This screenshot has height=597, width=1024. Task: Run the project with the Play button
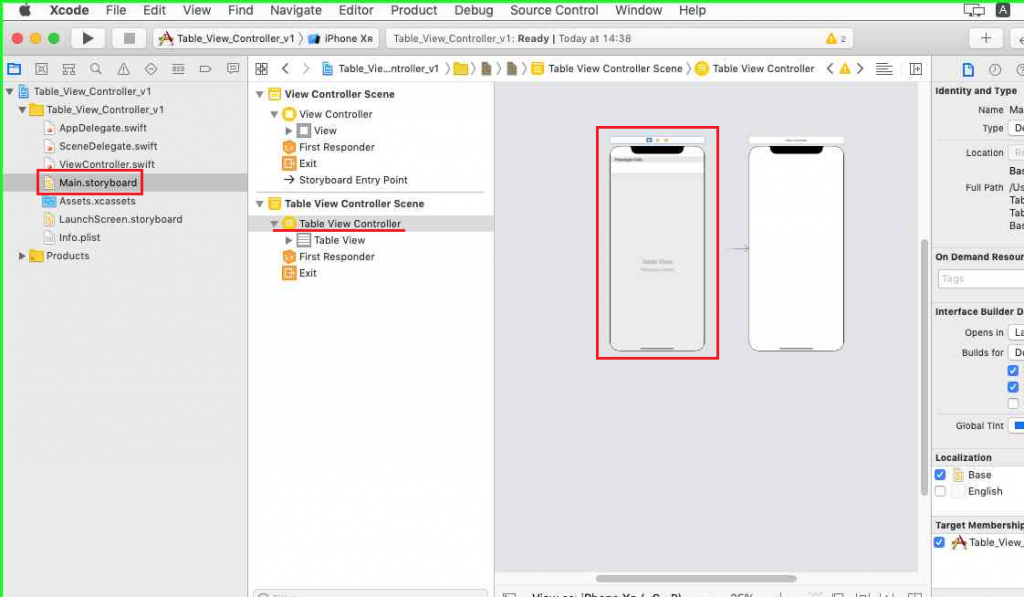(x=88, y=39)
